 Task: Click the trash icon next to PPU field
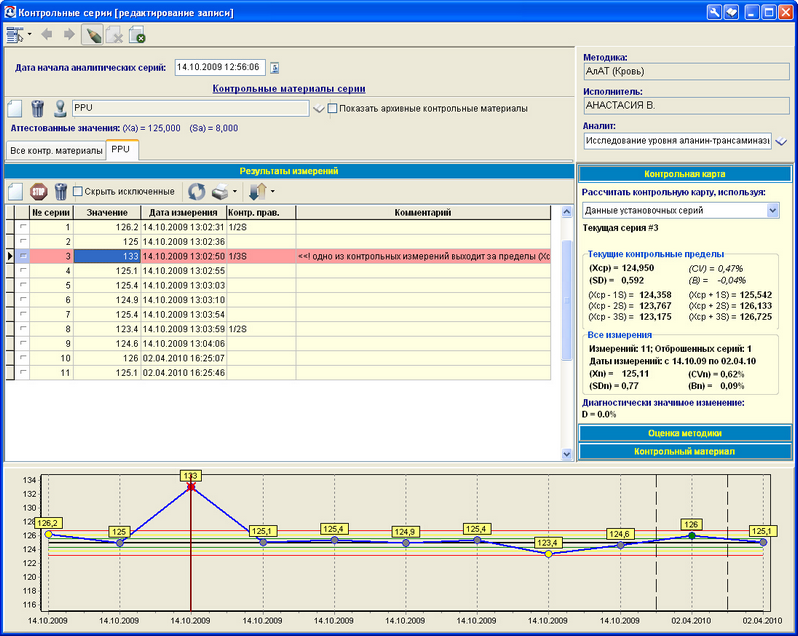[x=38, y=108]
